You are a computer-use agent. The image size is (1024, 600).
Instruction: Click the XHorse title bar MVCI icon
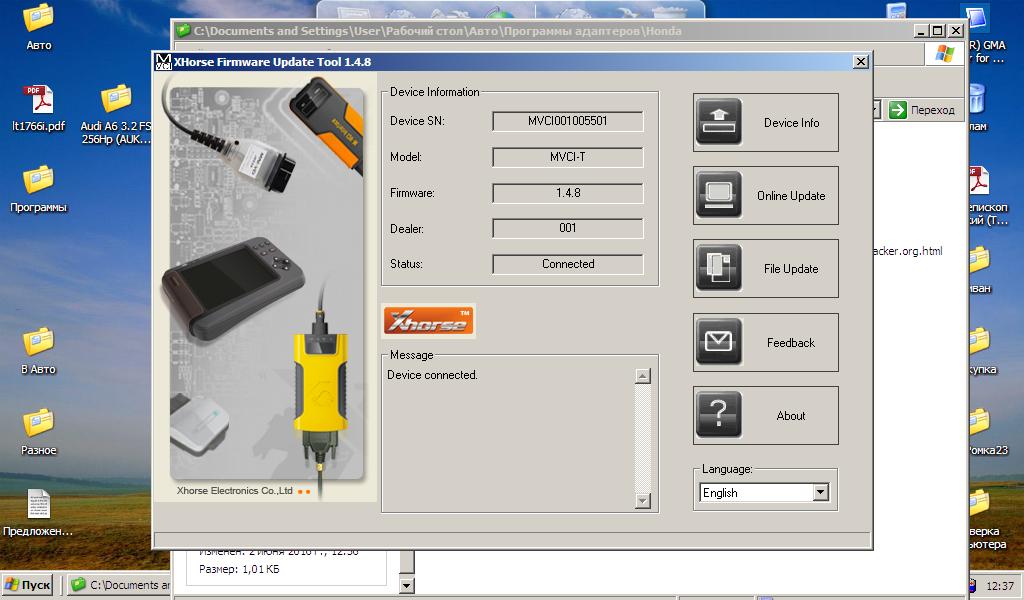point(163,62)
